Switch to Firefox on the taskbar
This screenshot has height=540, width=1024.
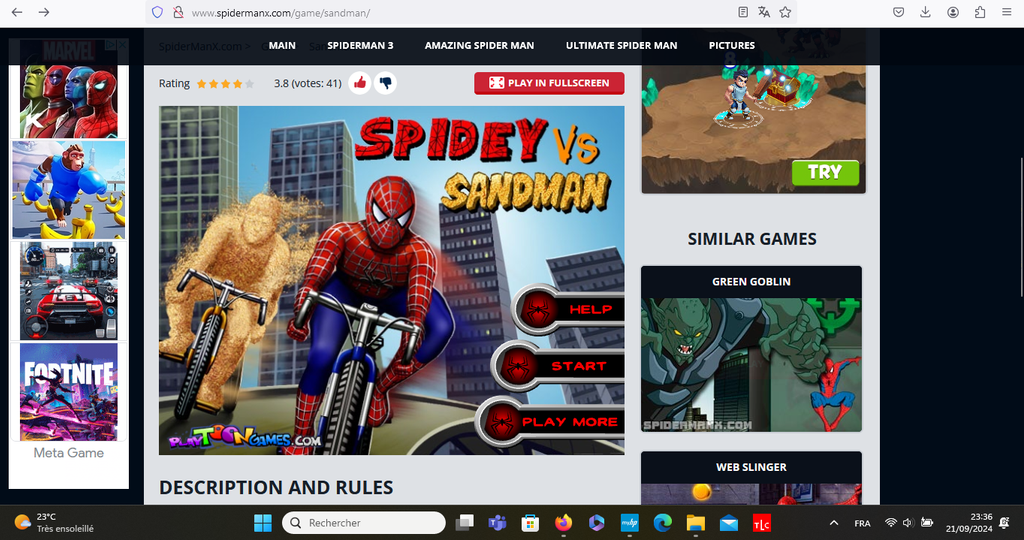[x=563, y=522]
